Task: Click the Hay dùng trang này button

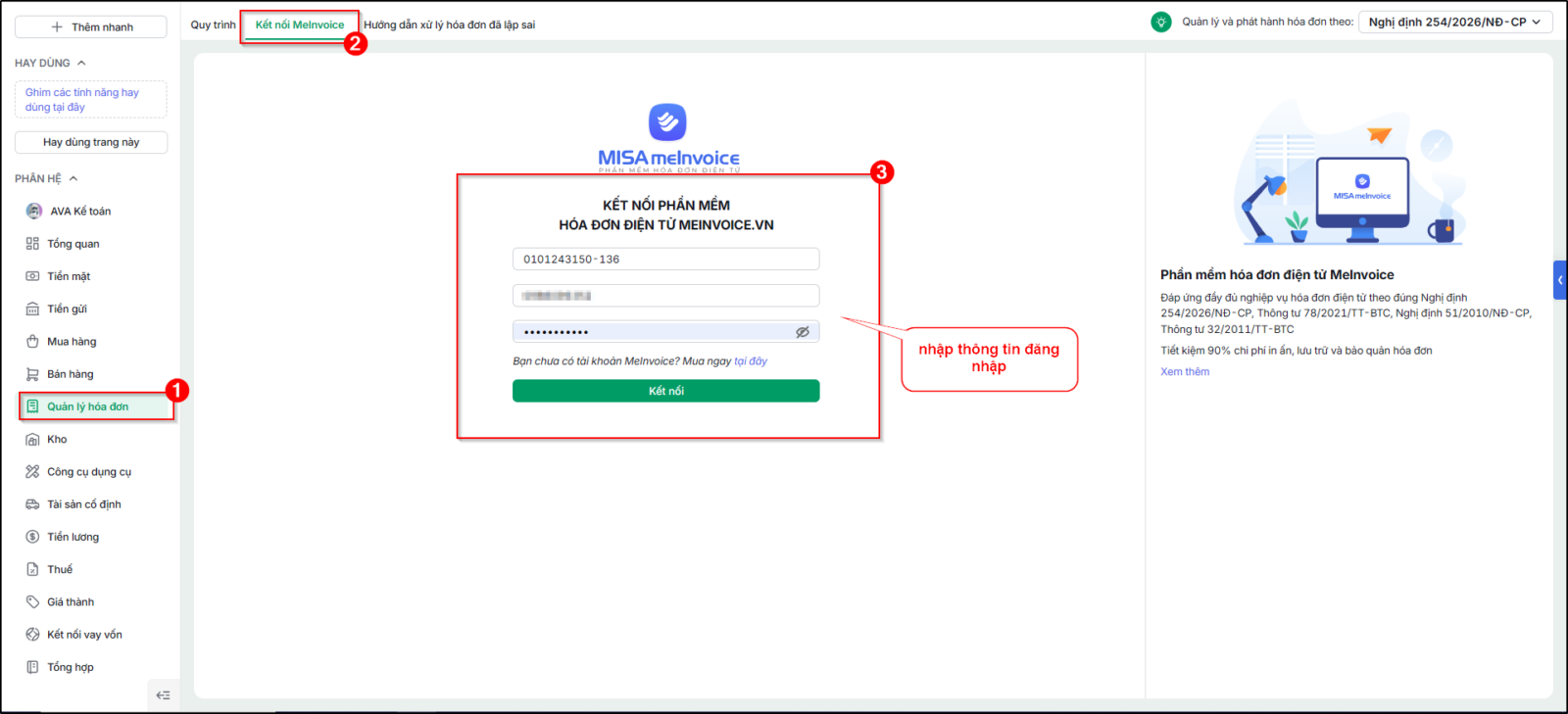Action: pos(91,142)
